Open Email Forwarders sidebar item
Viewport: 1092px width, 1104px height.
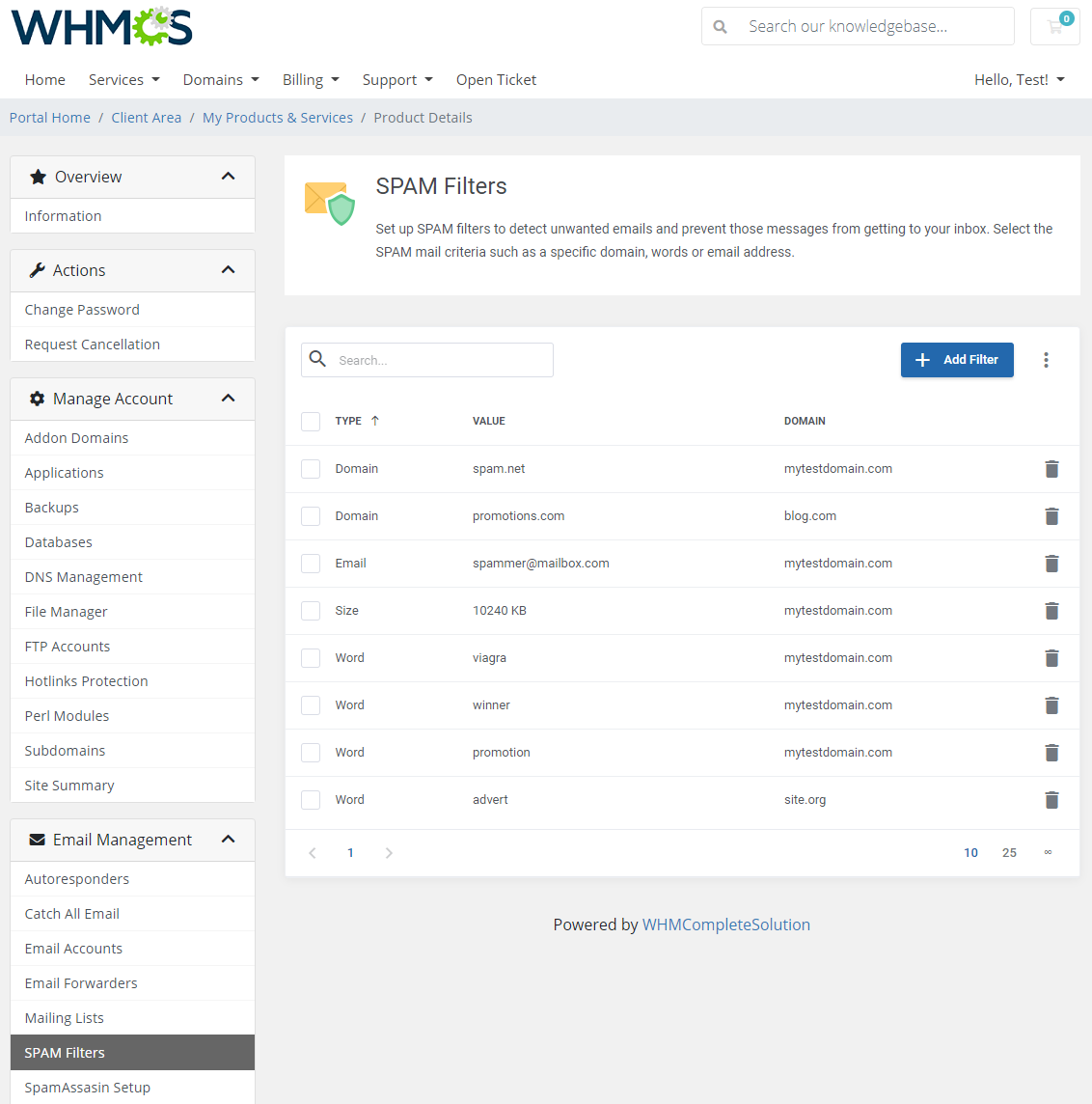tap(132, 983)
